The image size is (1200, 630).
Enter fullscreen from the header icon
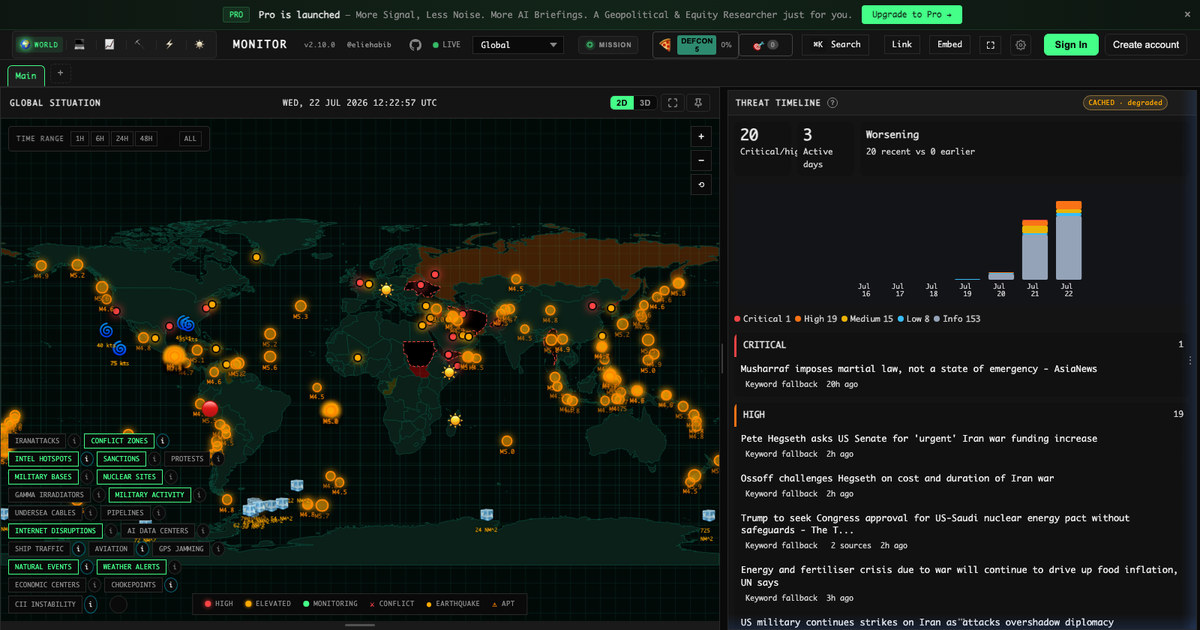point(990,45)
